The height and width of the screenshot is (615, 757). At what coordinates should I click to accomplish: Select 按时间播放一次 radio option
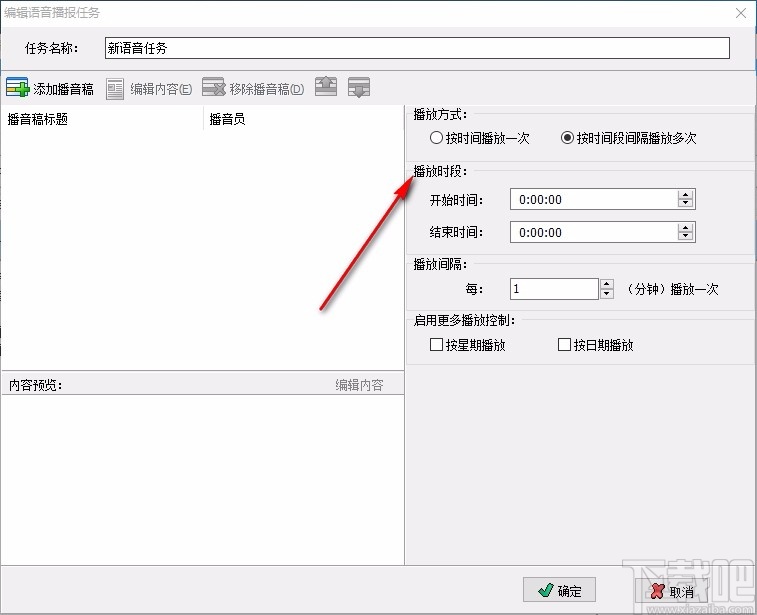[479, 138]
